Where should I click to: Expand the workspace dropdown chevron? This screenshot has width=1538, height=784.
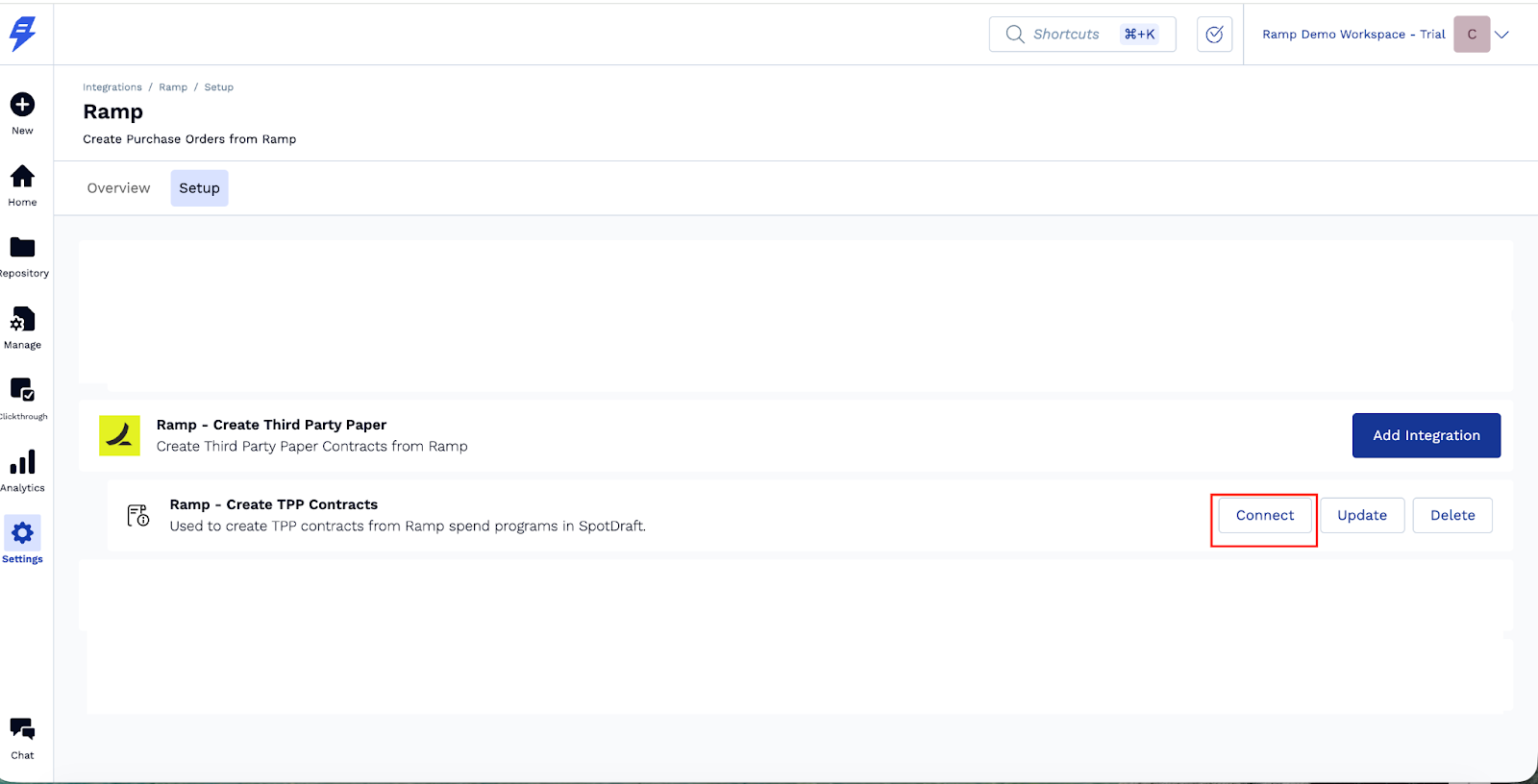click(x=1502, y=35)
